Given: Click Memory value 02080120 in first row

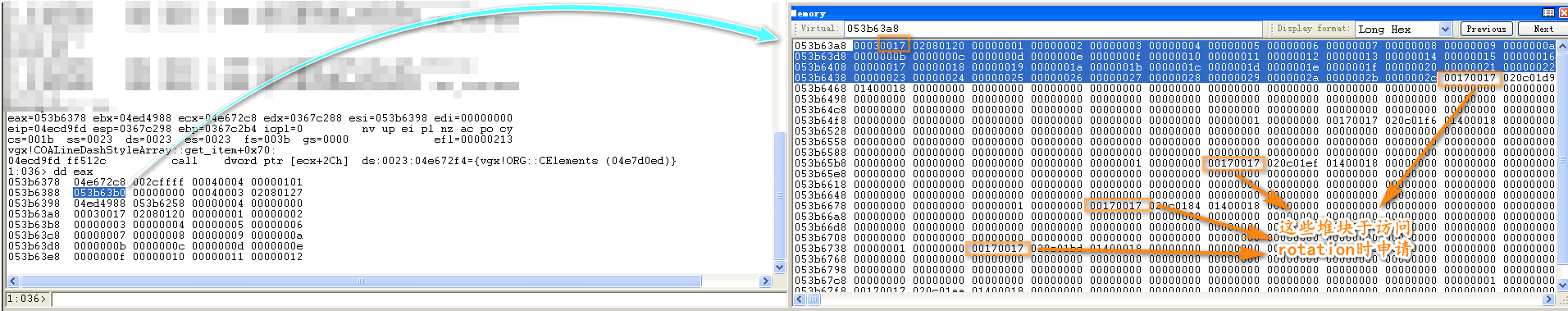Looking at the screenshot, I should 938,46.
